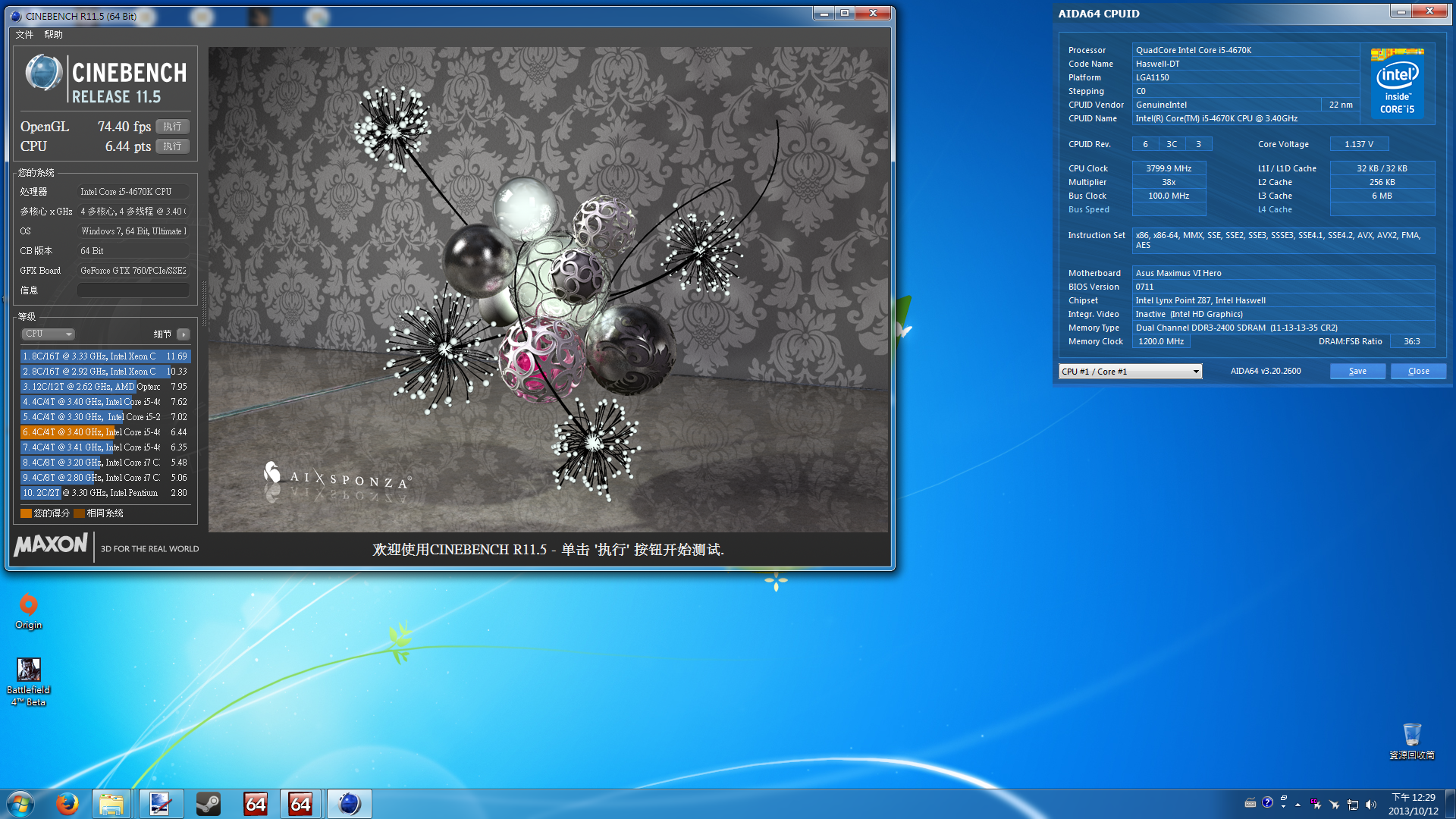This screenshot has height=819, width=1456.
Task: Click the DRAM:FSB Ratio value 36:3
Action: click(x=1411, y=341)
